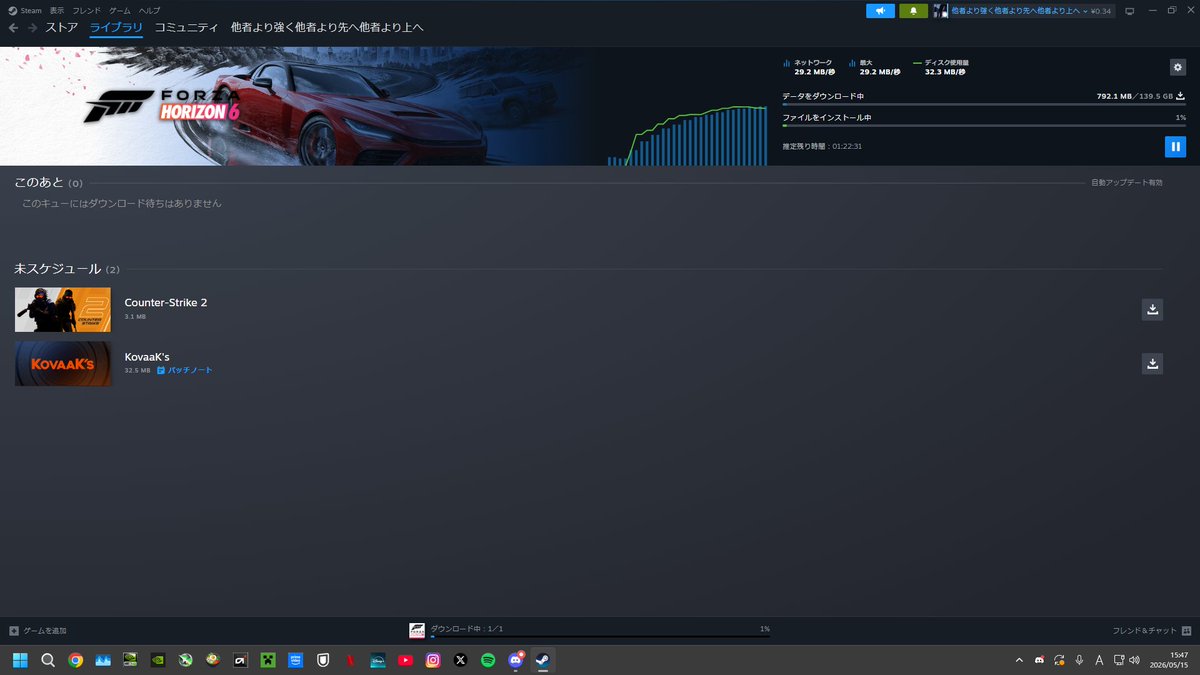The height and width of the screenshot is (675, 1200).
Task: Open the ストア tab
Action: [61, 27]
